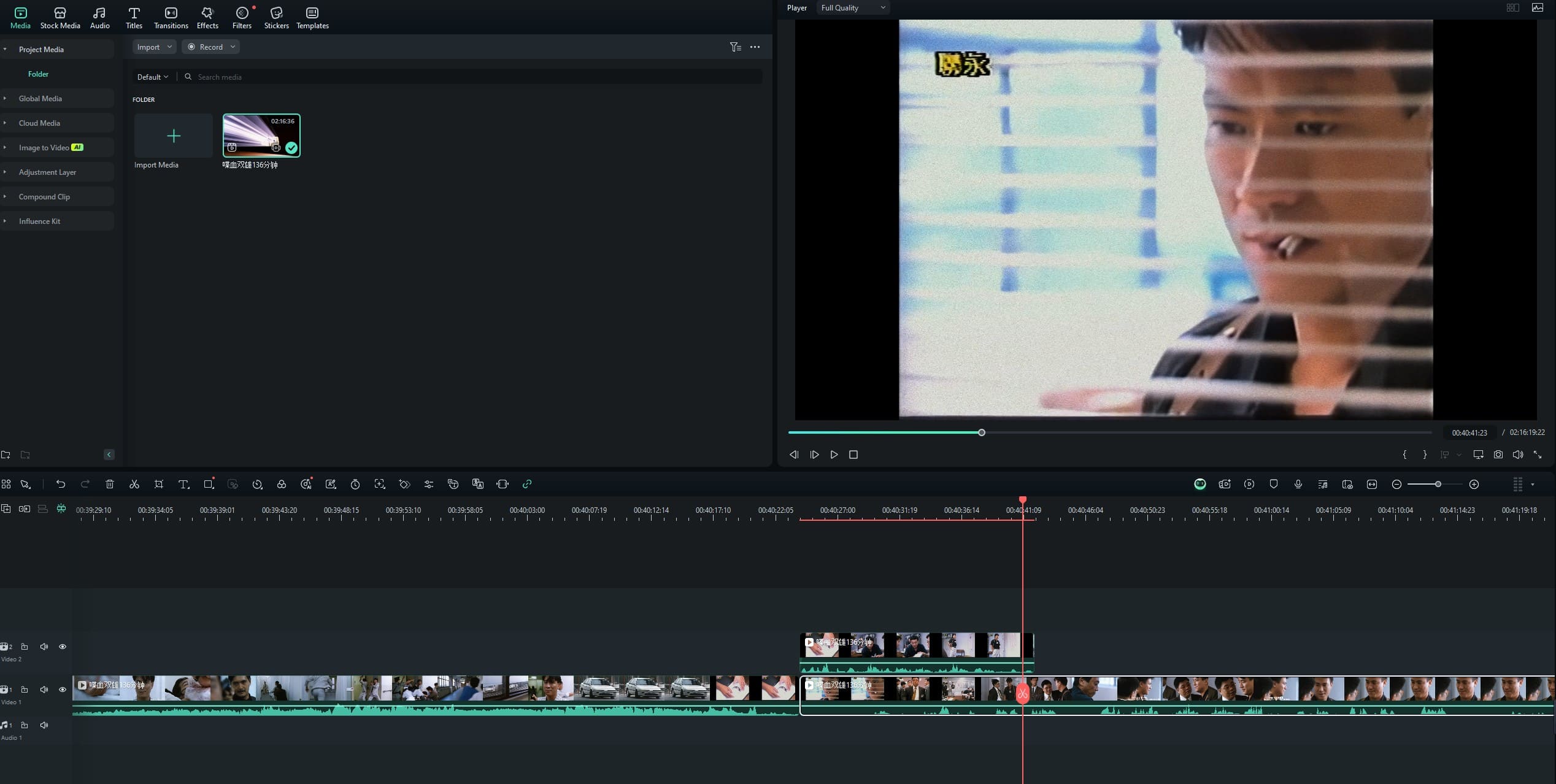Open the Speed adjustment tool

pos(258,484)
